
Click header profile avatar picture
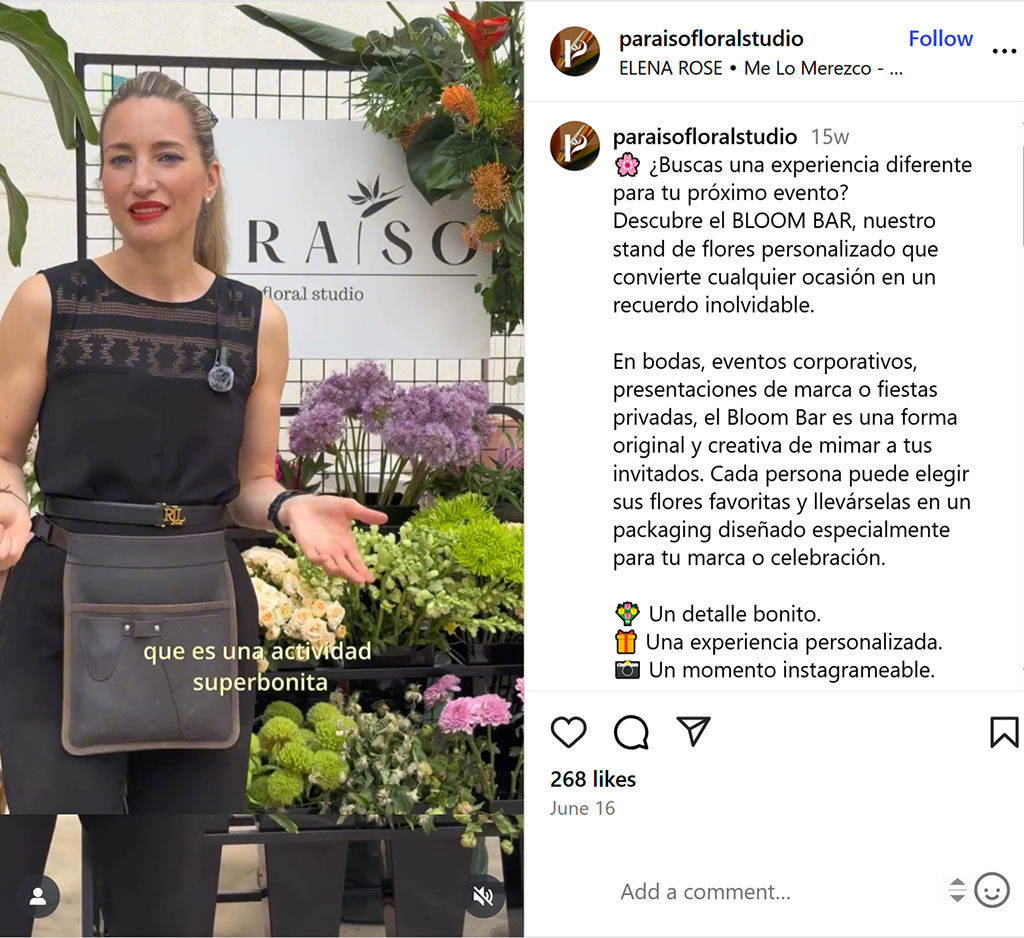click(x=575, y=51)
